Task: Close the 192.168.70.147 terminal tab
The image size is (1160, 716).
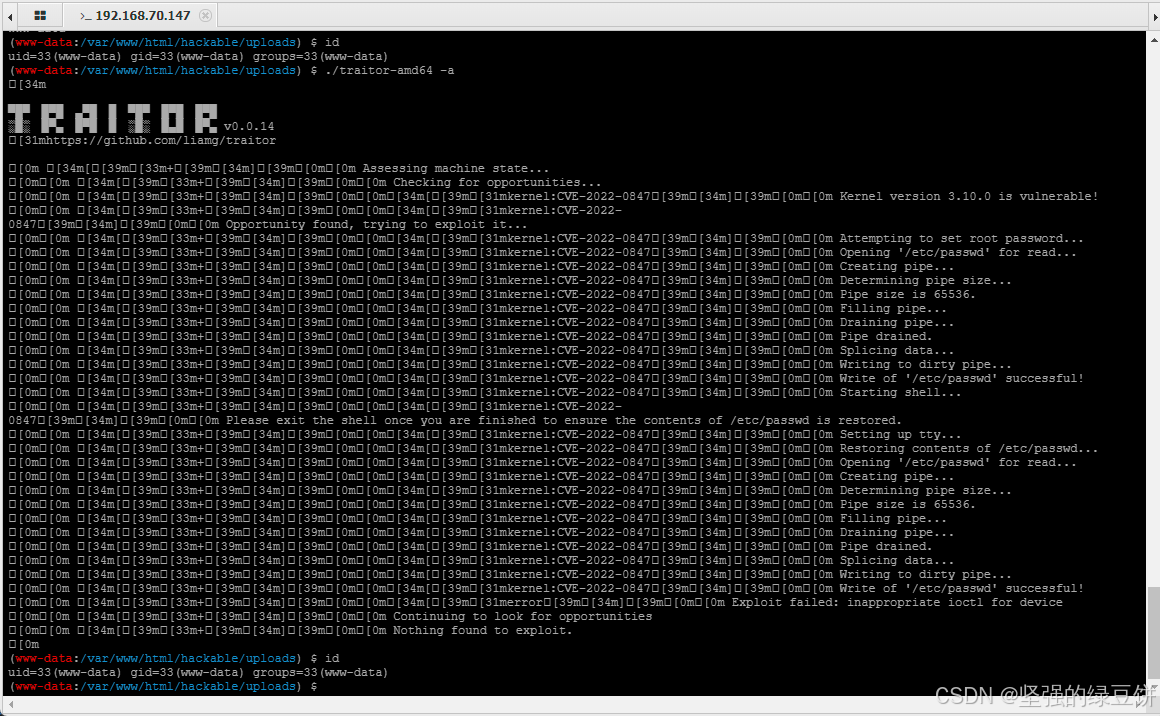Action: coord(206,15)
